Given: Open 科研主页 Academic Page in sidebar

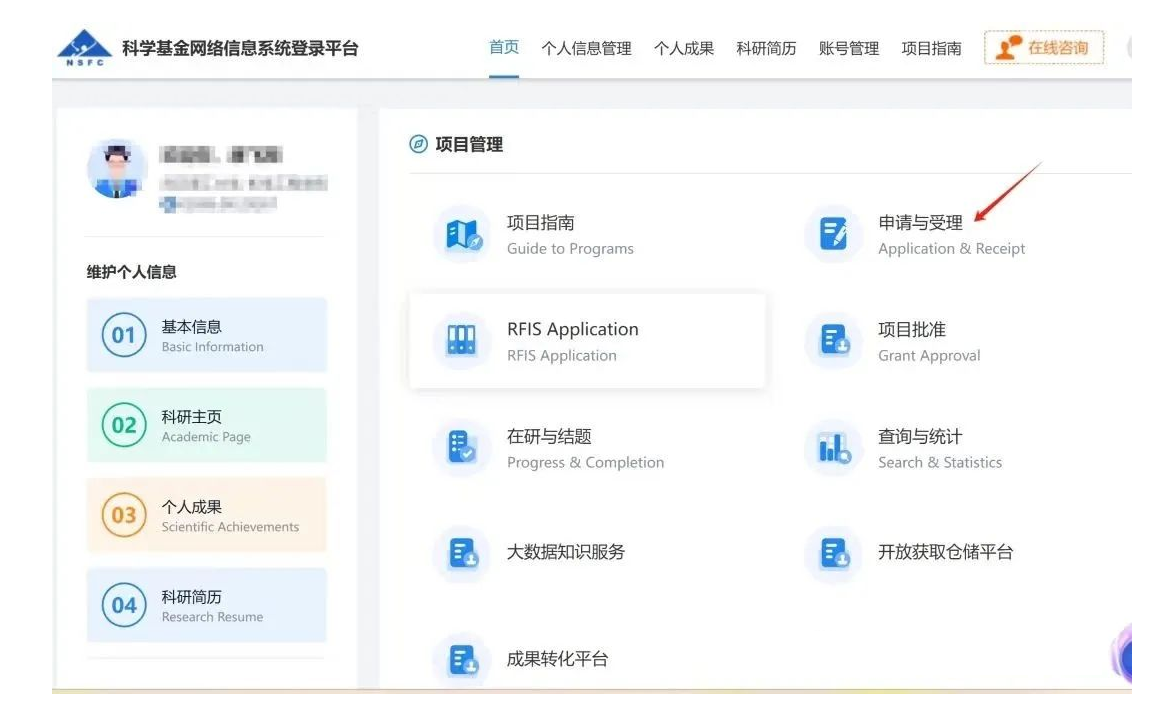Looking at the screenshot, I should click(x=206, y=425).
